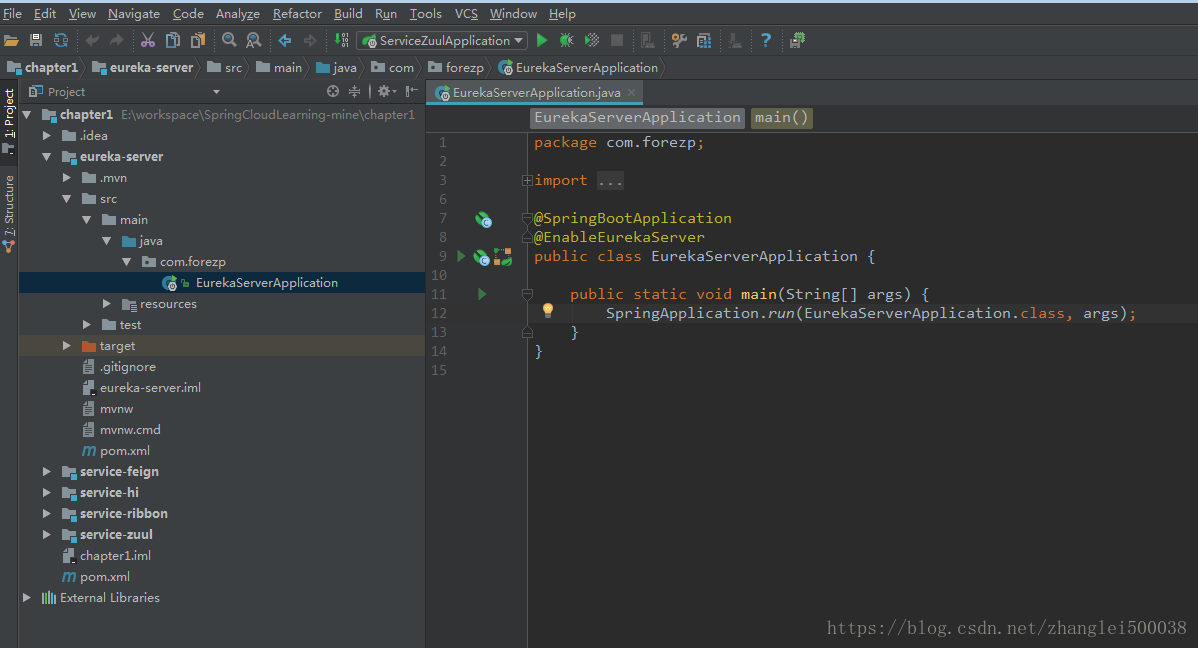Run with Coverage using the shield icon

[x=590, y=40]
